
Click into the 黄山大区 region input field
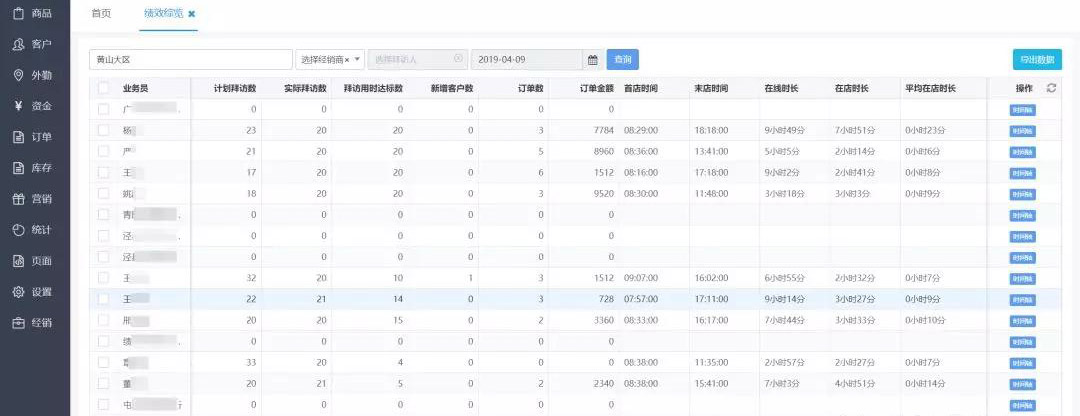(x=191, y=60)
